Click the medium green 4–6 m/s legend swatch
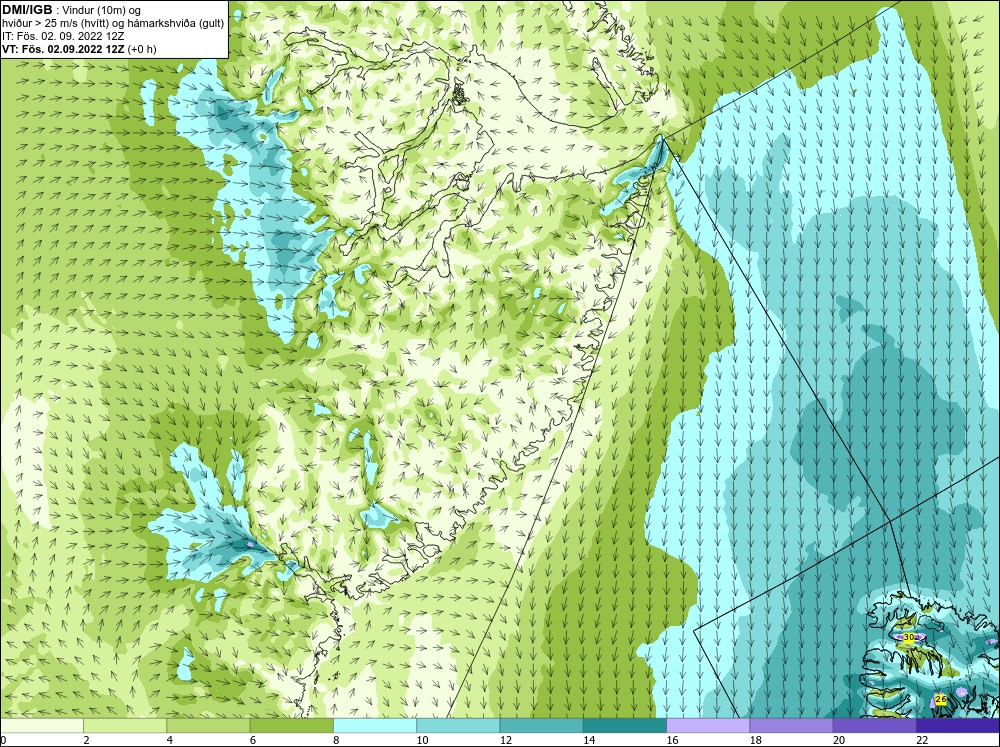Viewport: 1000px width, 747px height. [208, 725]
